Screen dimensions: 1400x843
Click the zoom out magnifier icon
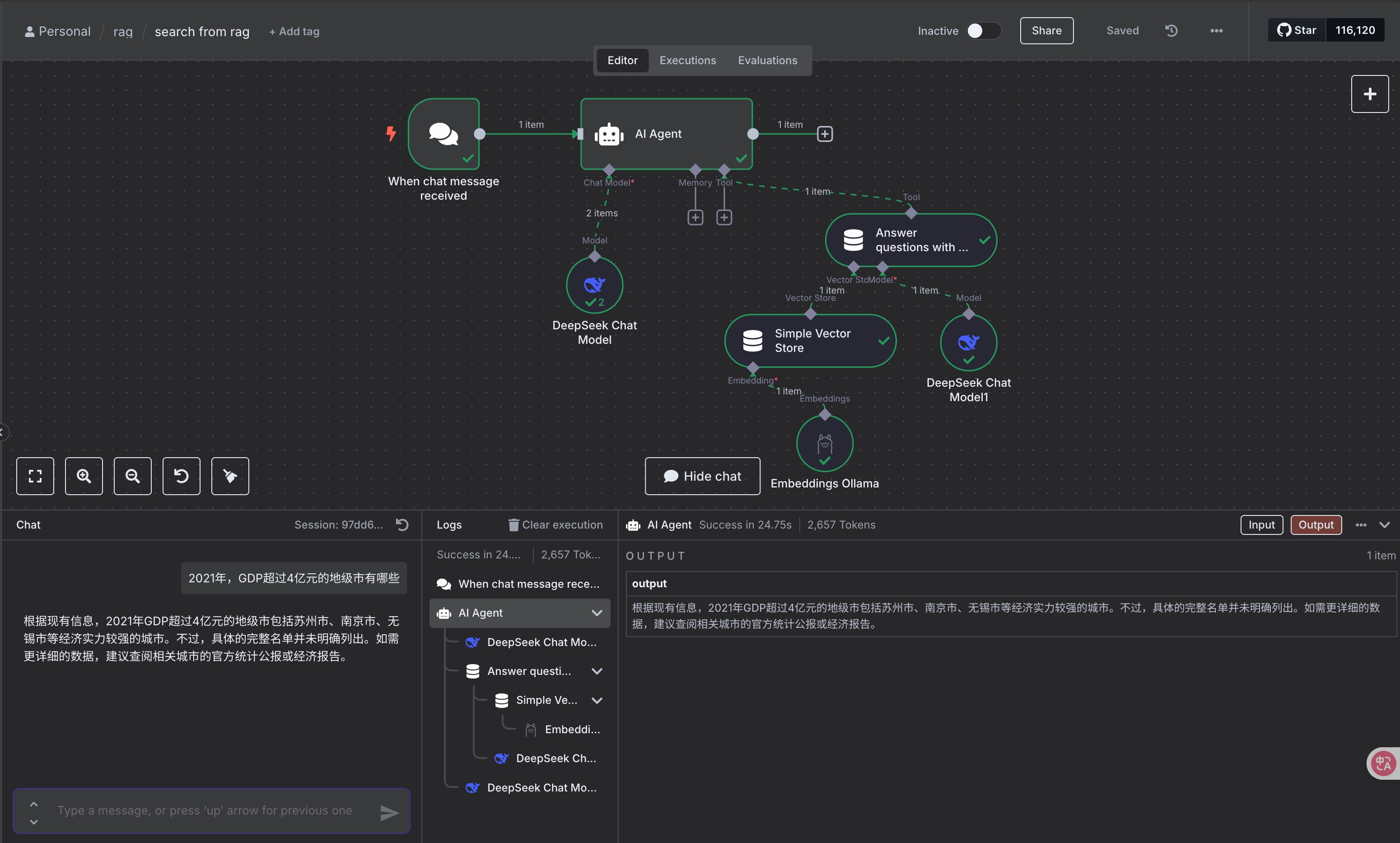[x=133, y=476]
